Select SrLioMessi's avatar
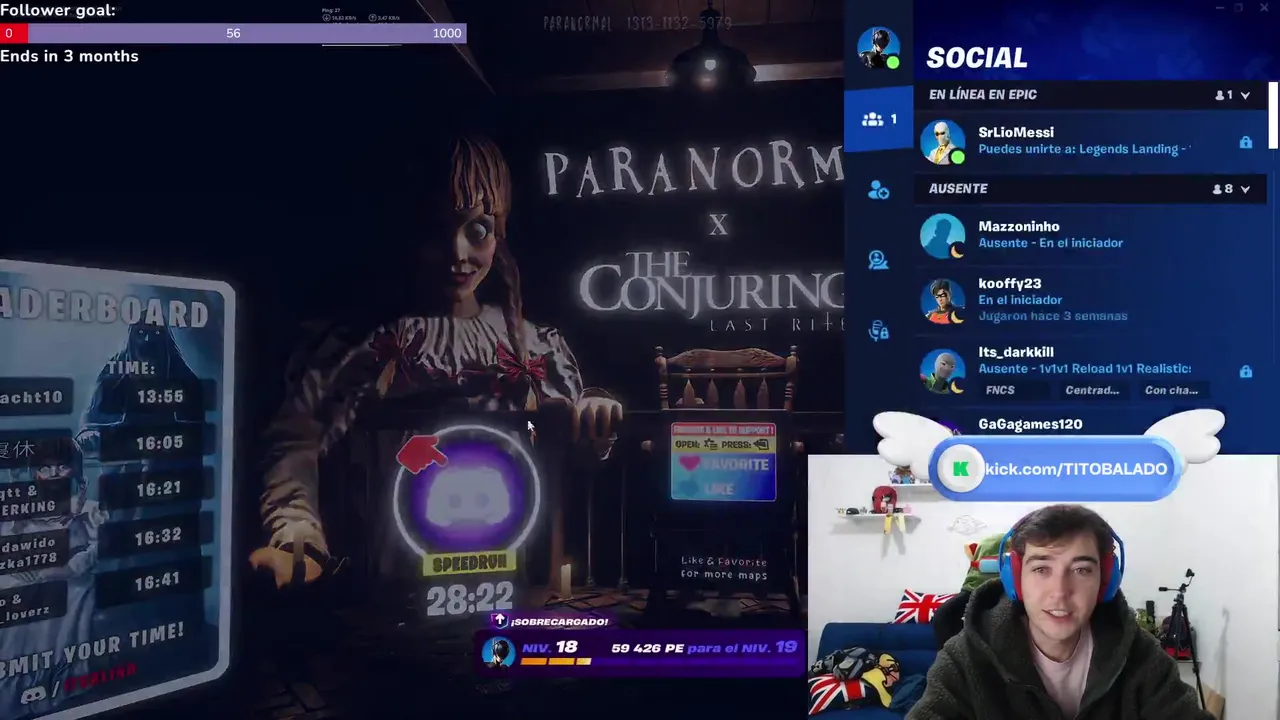 [x=942, y=142]
